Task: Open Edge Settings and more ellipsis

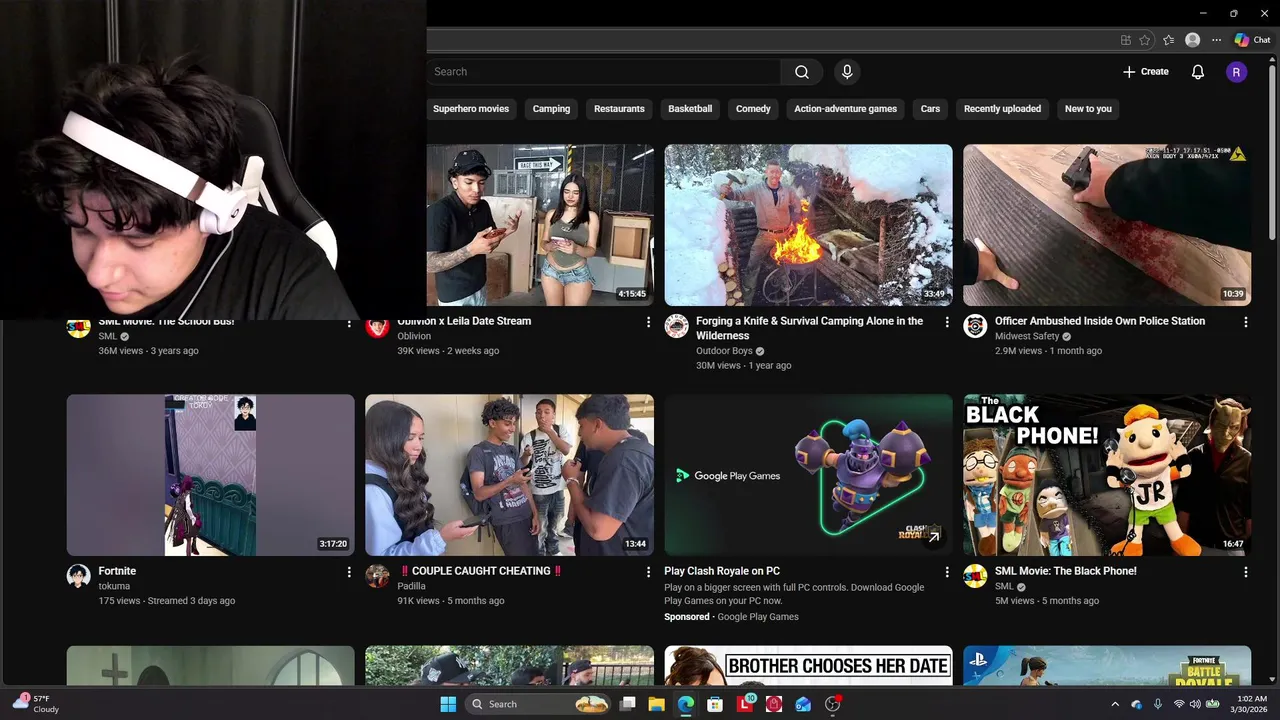Action: coord(1216,40)
